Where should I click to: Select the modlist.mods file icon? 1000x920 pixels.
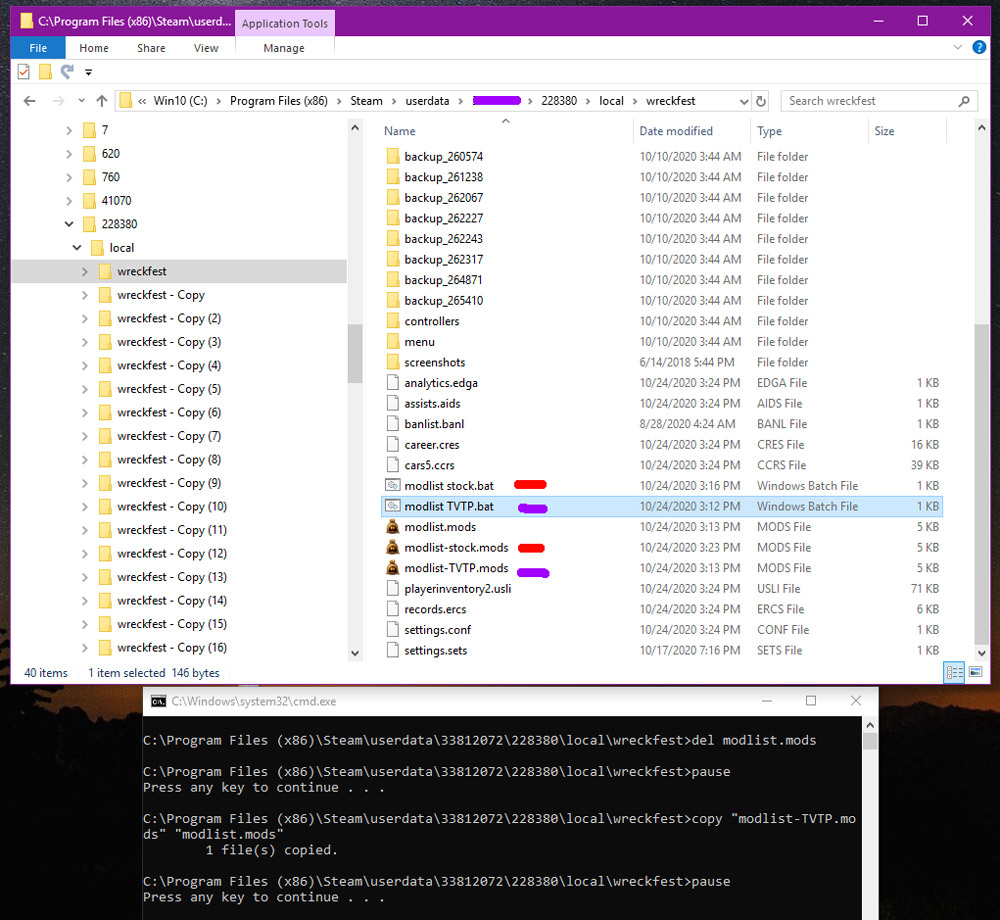[x=393, y=527]
